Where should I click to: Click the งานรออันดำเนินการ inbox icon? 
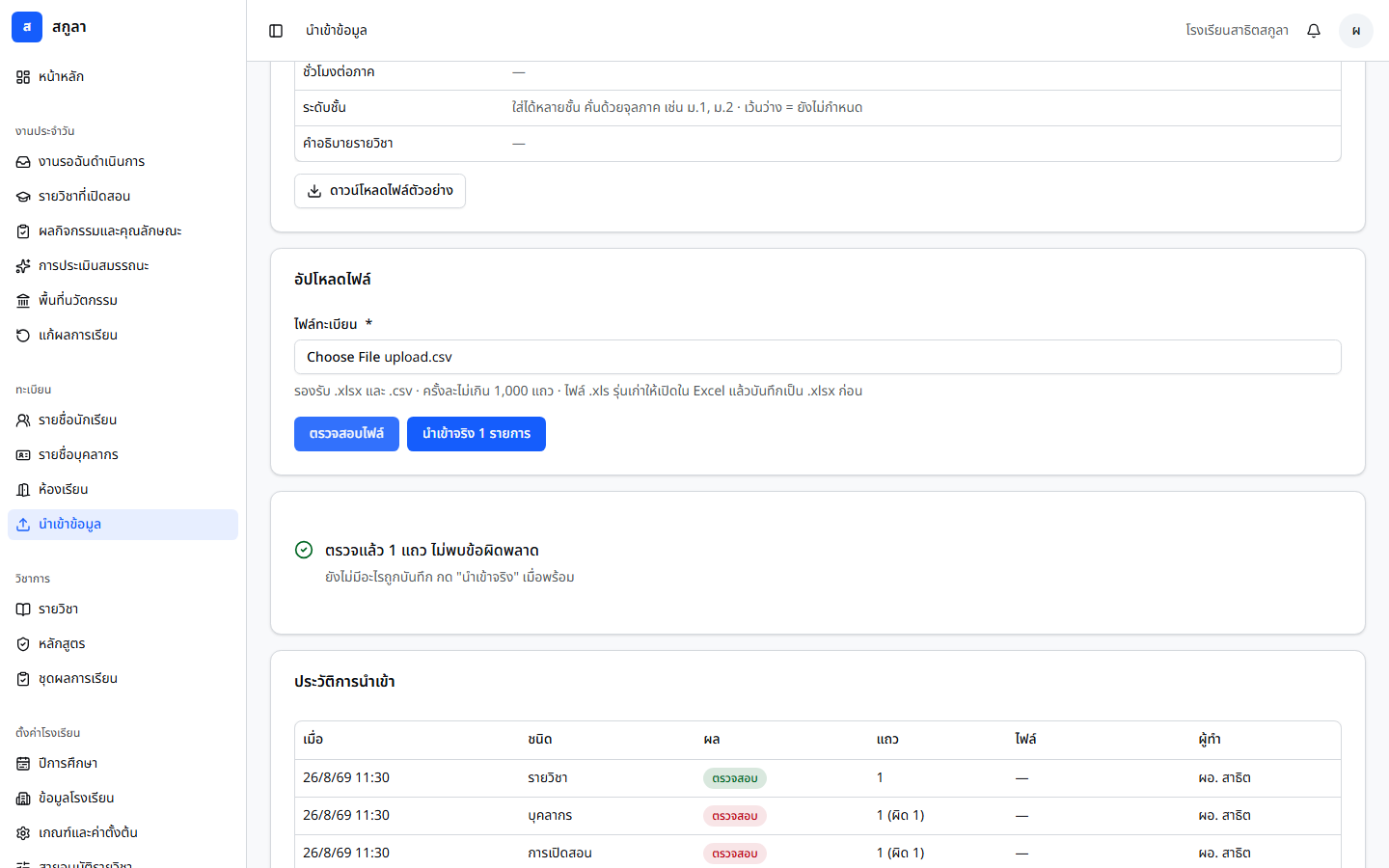pyautogui.click(x=23, y=162)
